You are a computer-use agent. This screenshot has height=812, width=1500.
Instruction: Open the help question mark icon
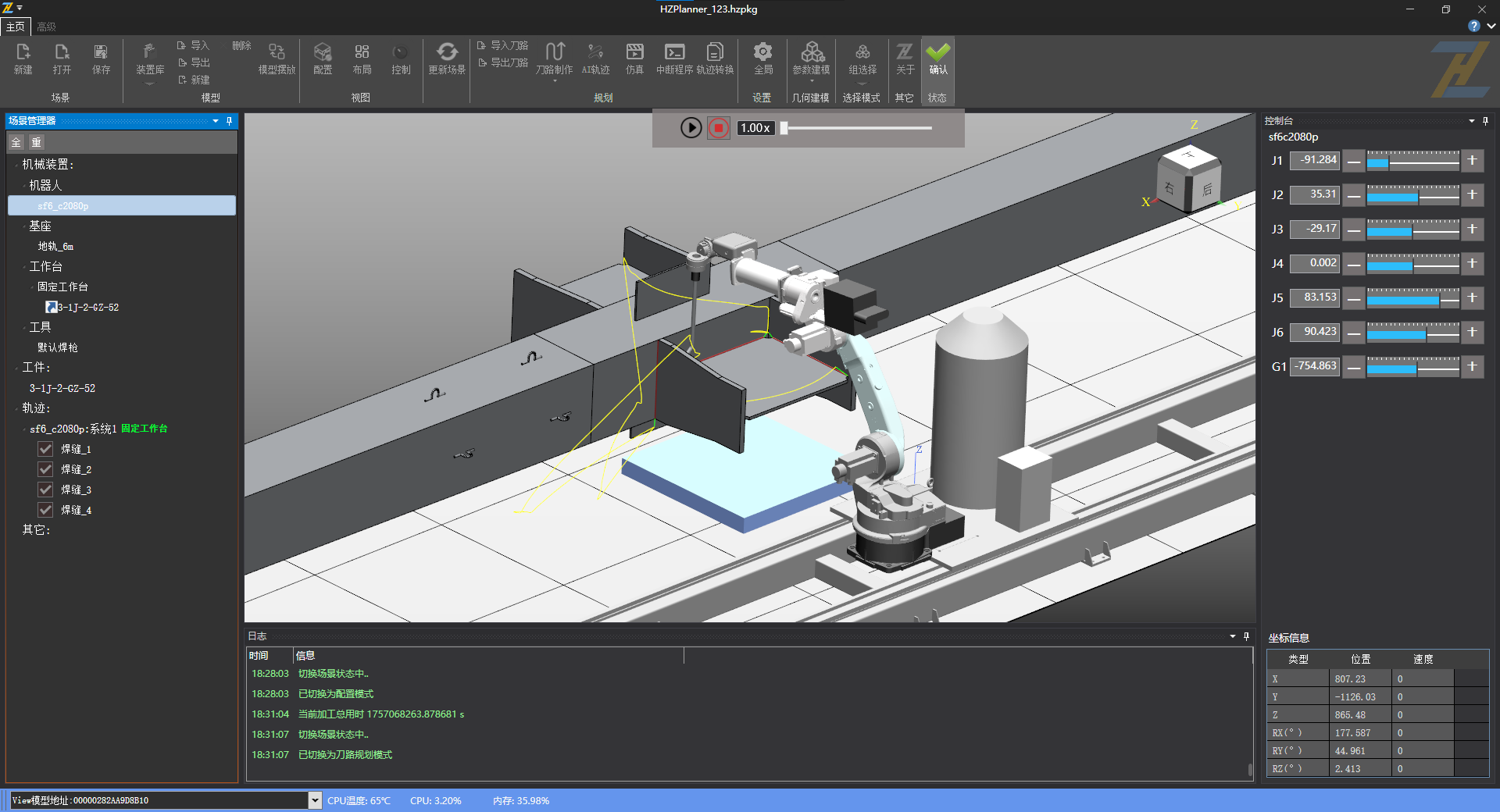tap(1473, 26)
